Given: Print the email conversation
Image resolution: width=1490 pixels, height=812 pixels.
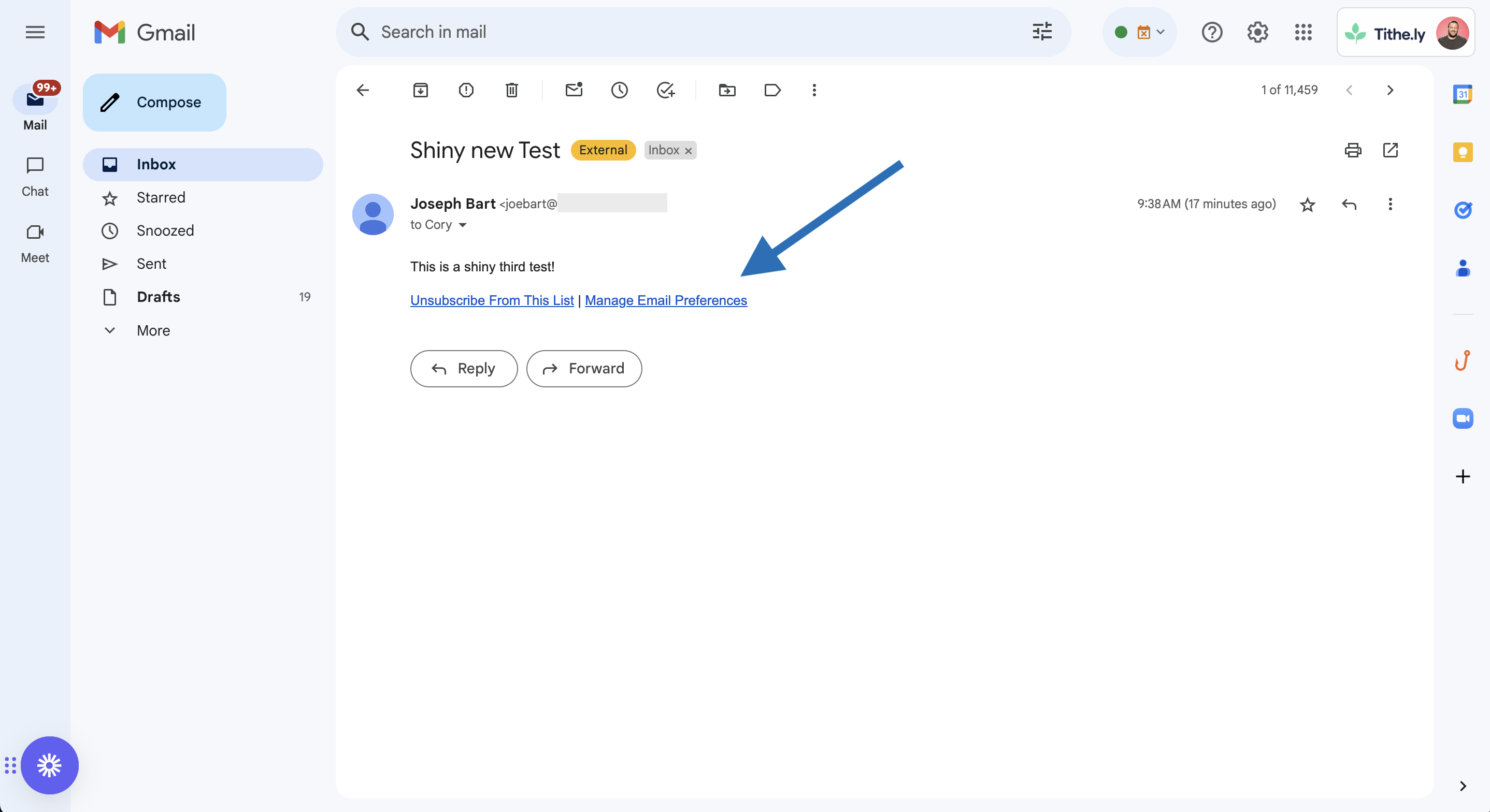Looking at the screenshot, I should click(x=1353, y=150).
